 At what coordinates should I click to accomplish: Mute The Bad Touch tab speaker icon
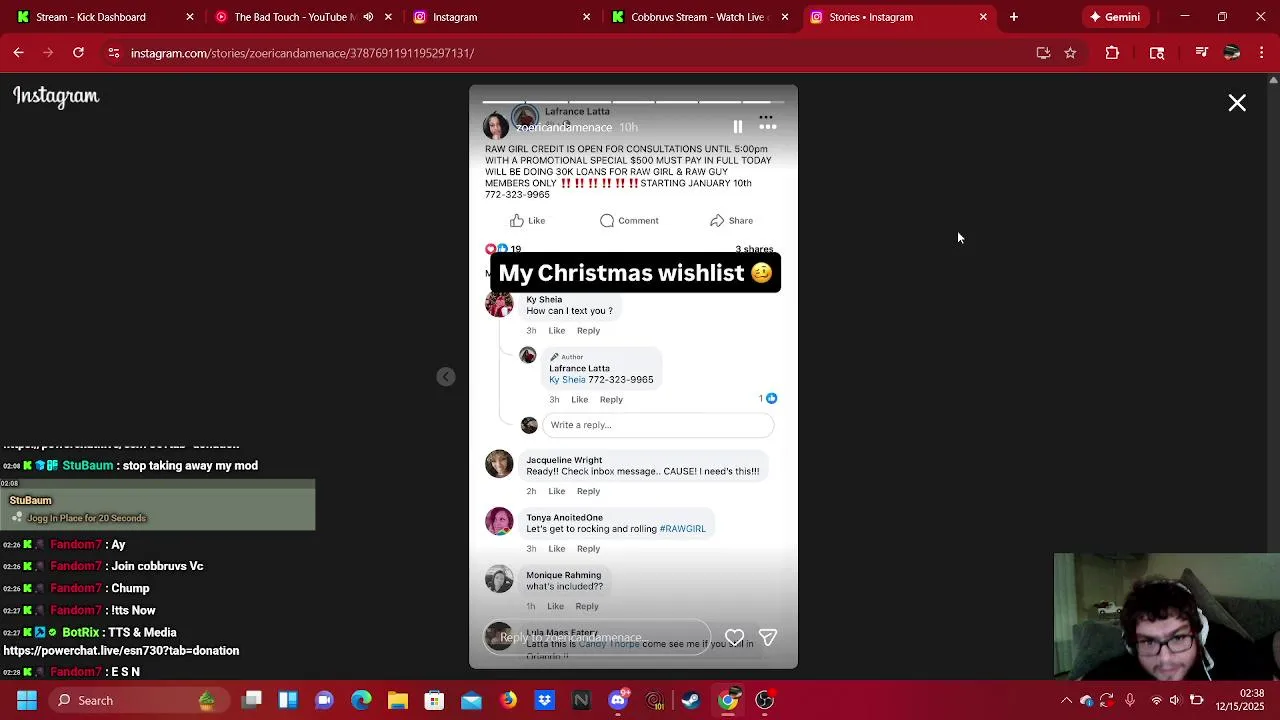(368, 17)
